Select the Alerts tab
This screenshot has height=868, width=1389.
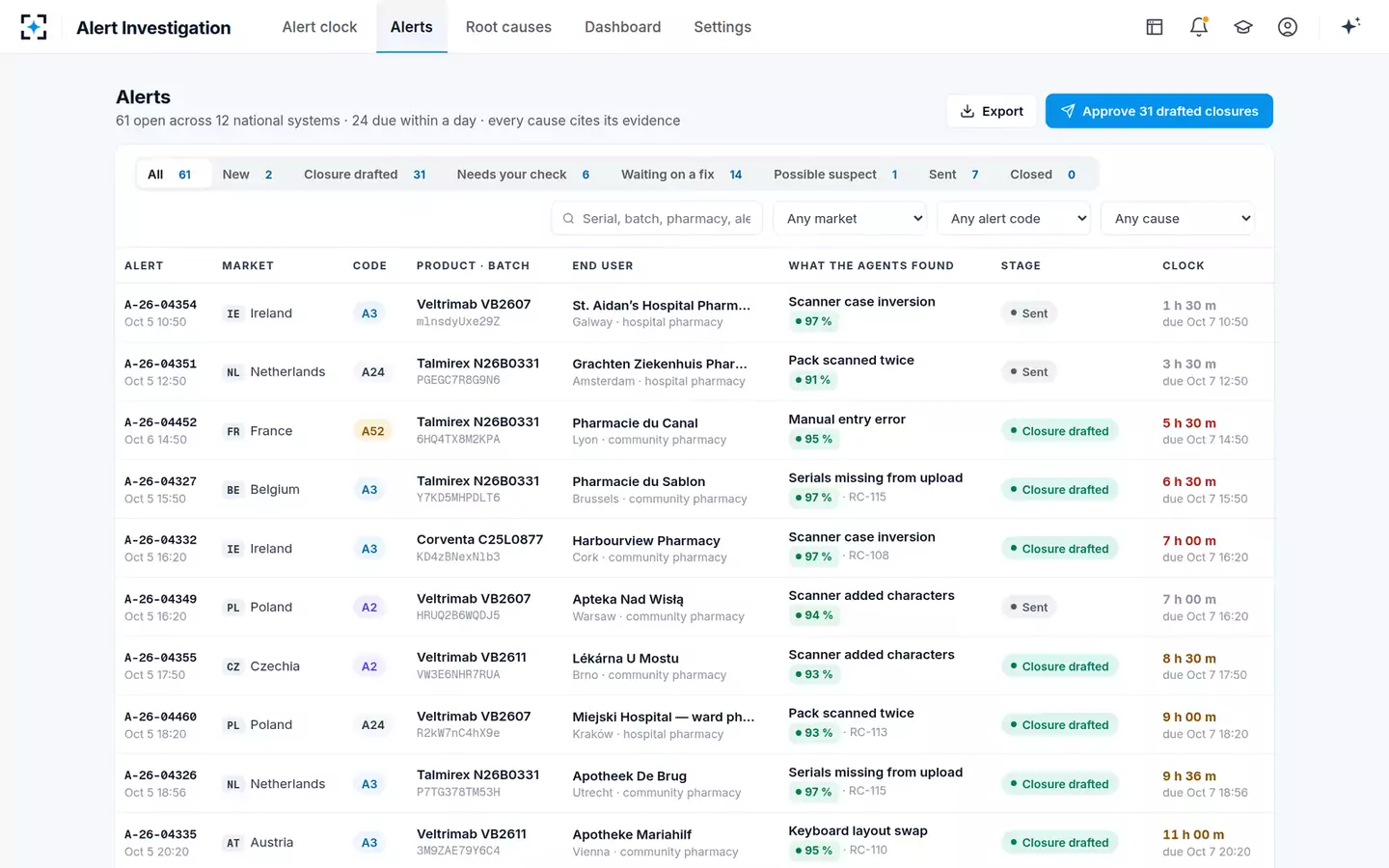point(412,27)
